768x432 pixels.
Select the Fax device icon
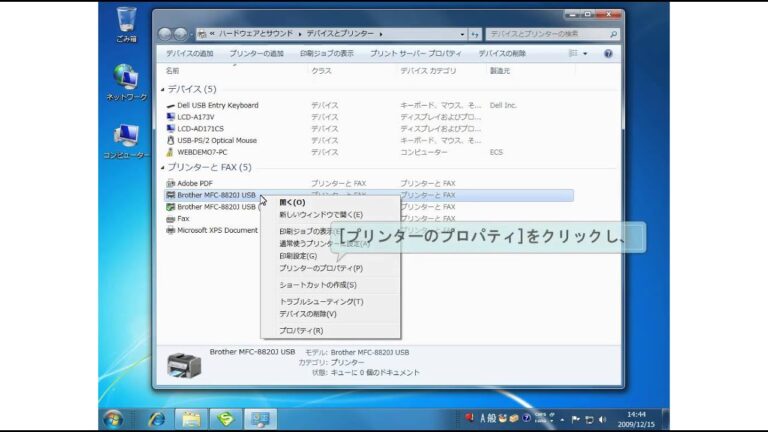click(170, 218)
